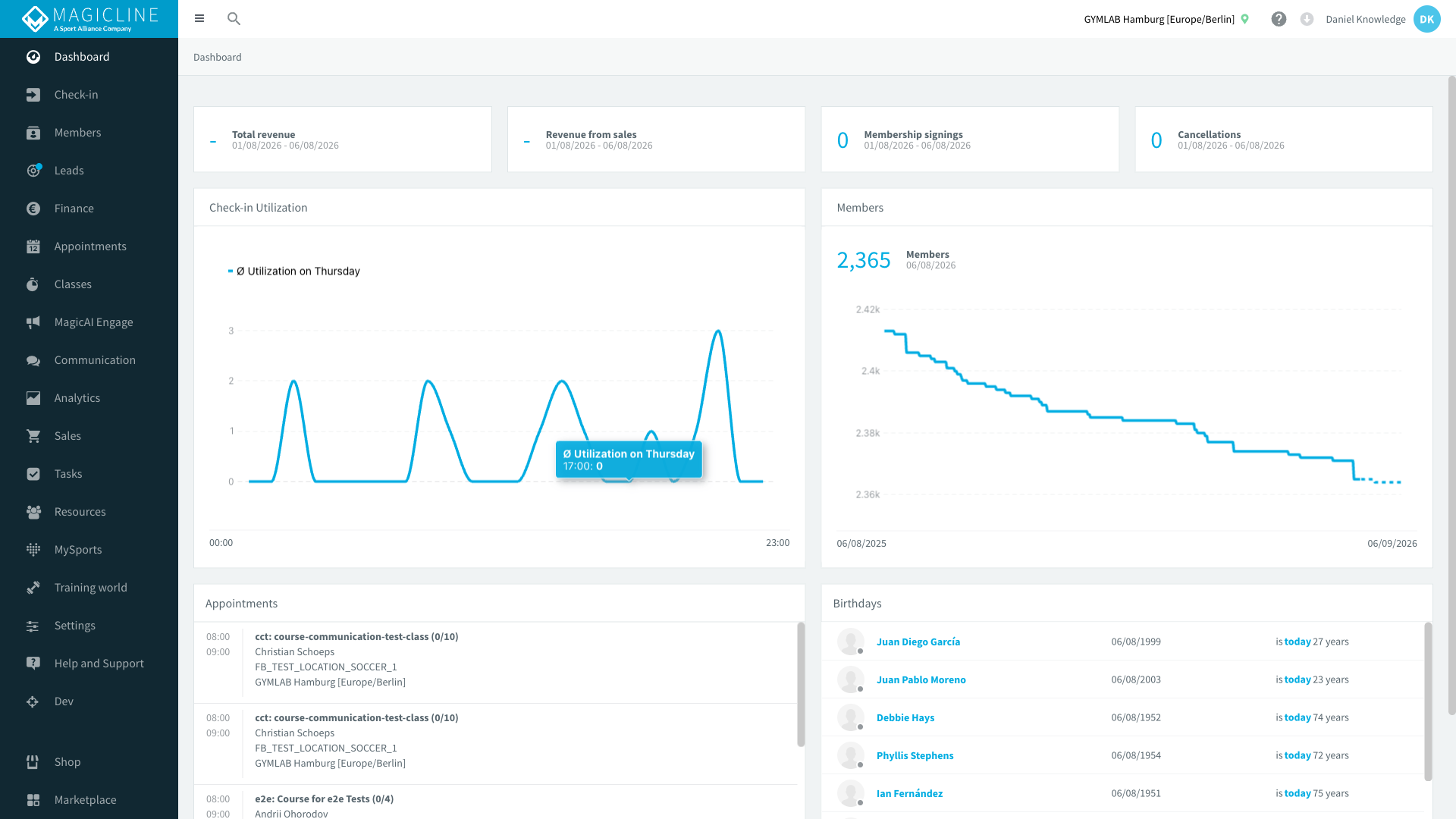Click the Appointments panel heading
1456x819 pixels.
pos(241,604)
